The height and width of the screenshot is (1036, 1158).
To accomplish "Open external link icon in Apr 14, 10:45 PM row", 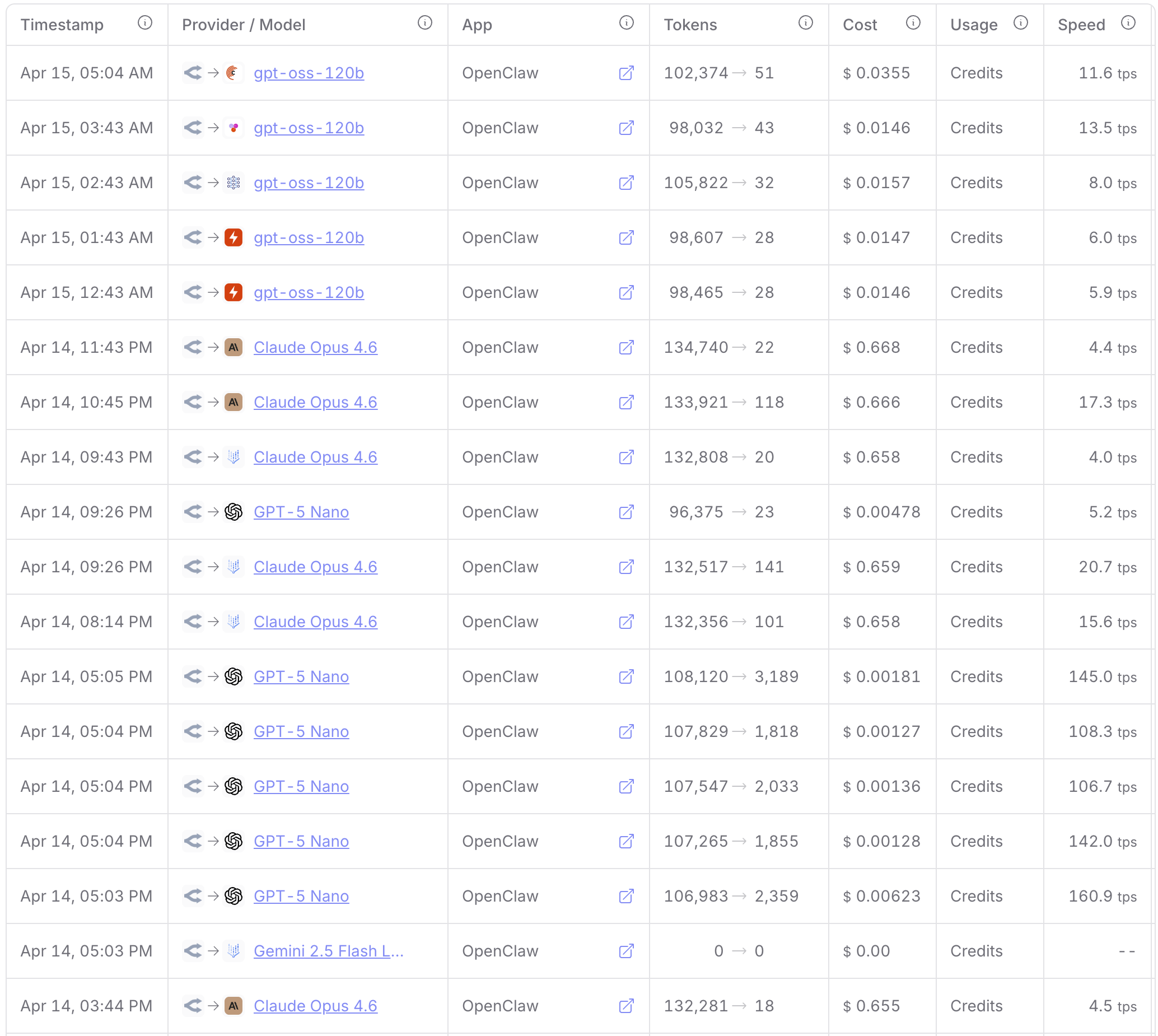I will coord(627,403).
